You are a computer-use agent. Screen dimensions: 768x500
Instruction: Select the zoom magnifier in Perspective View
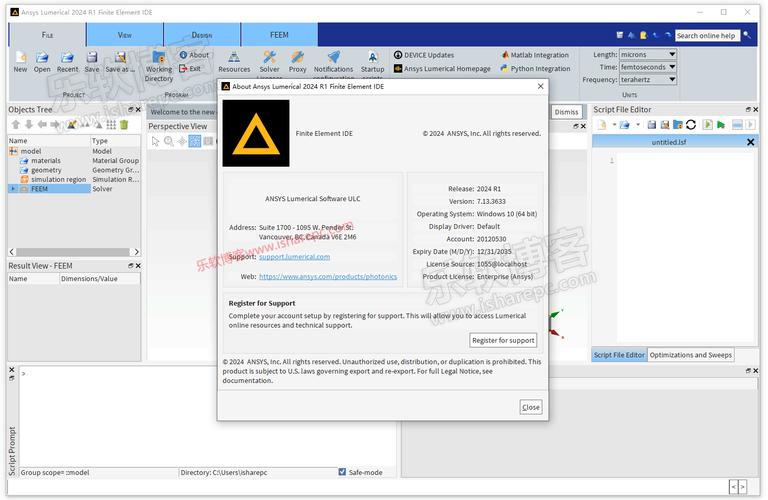[x=169, y=142]
